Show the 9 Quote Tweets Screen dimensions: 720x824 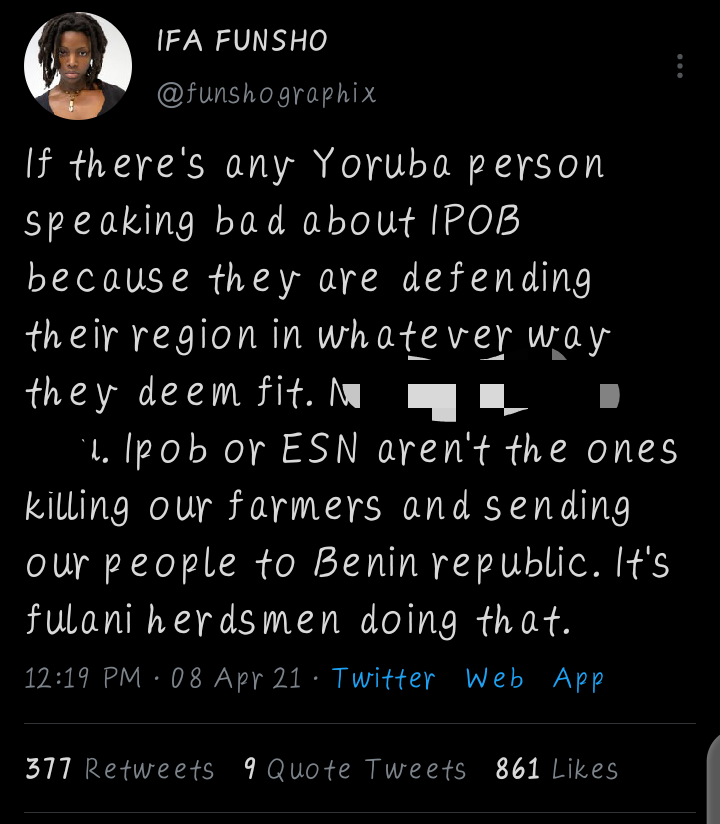[x=355, y=769]
